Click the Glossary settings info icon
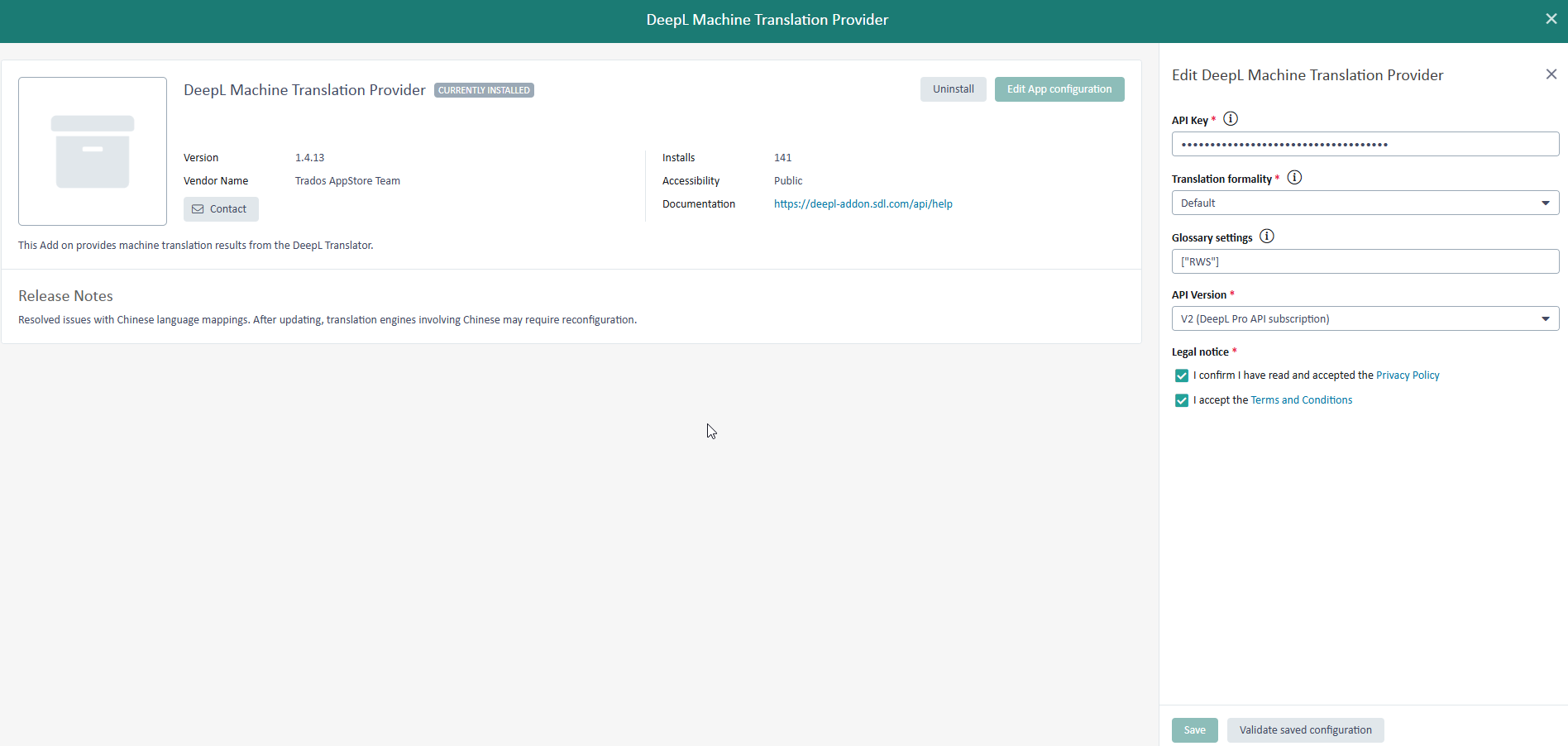Viewport: 1568px width, 746px height. click(x=1267, y=237)
